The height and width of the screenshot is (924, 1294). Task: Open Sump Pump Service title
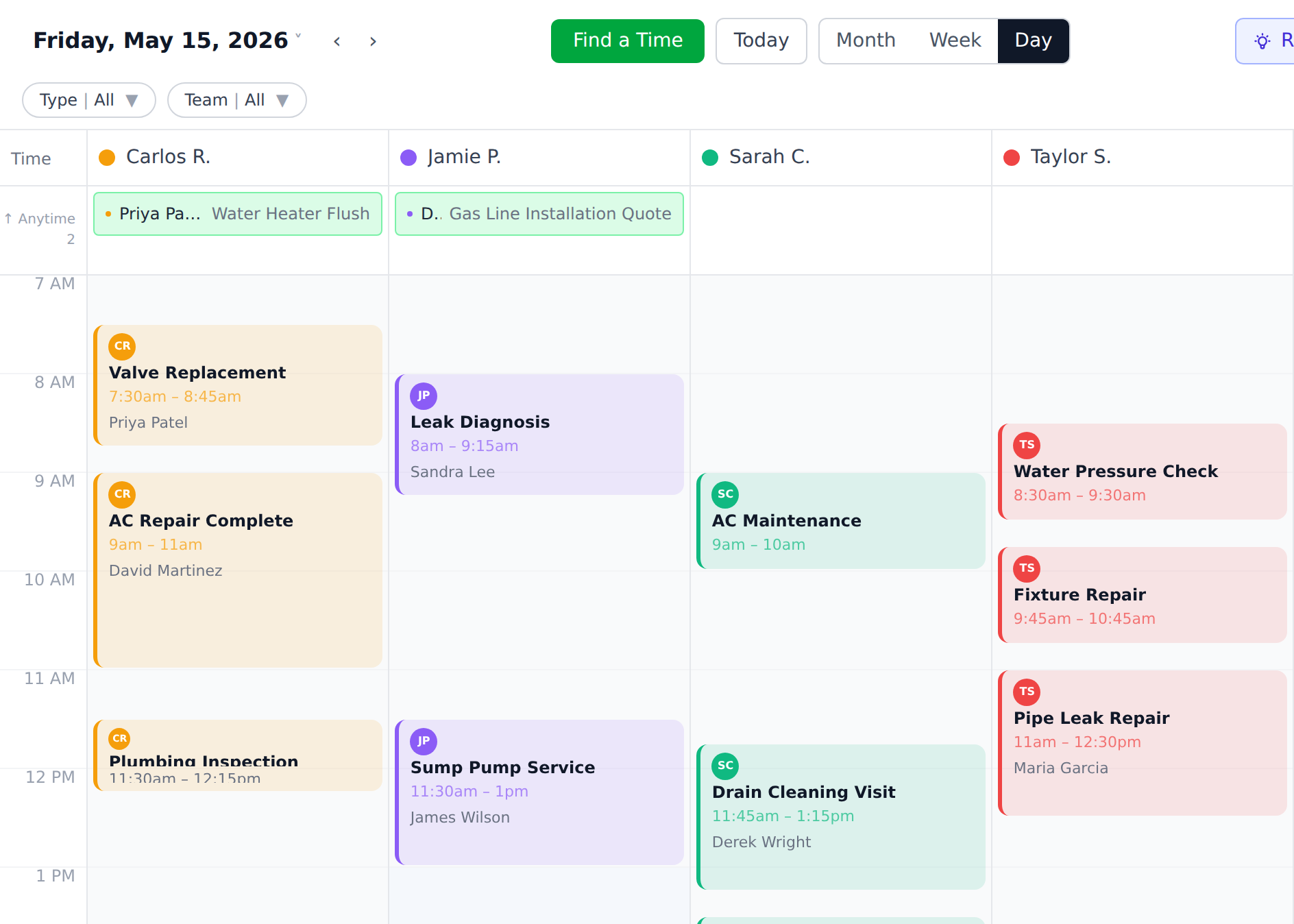502,767
